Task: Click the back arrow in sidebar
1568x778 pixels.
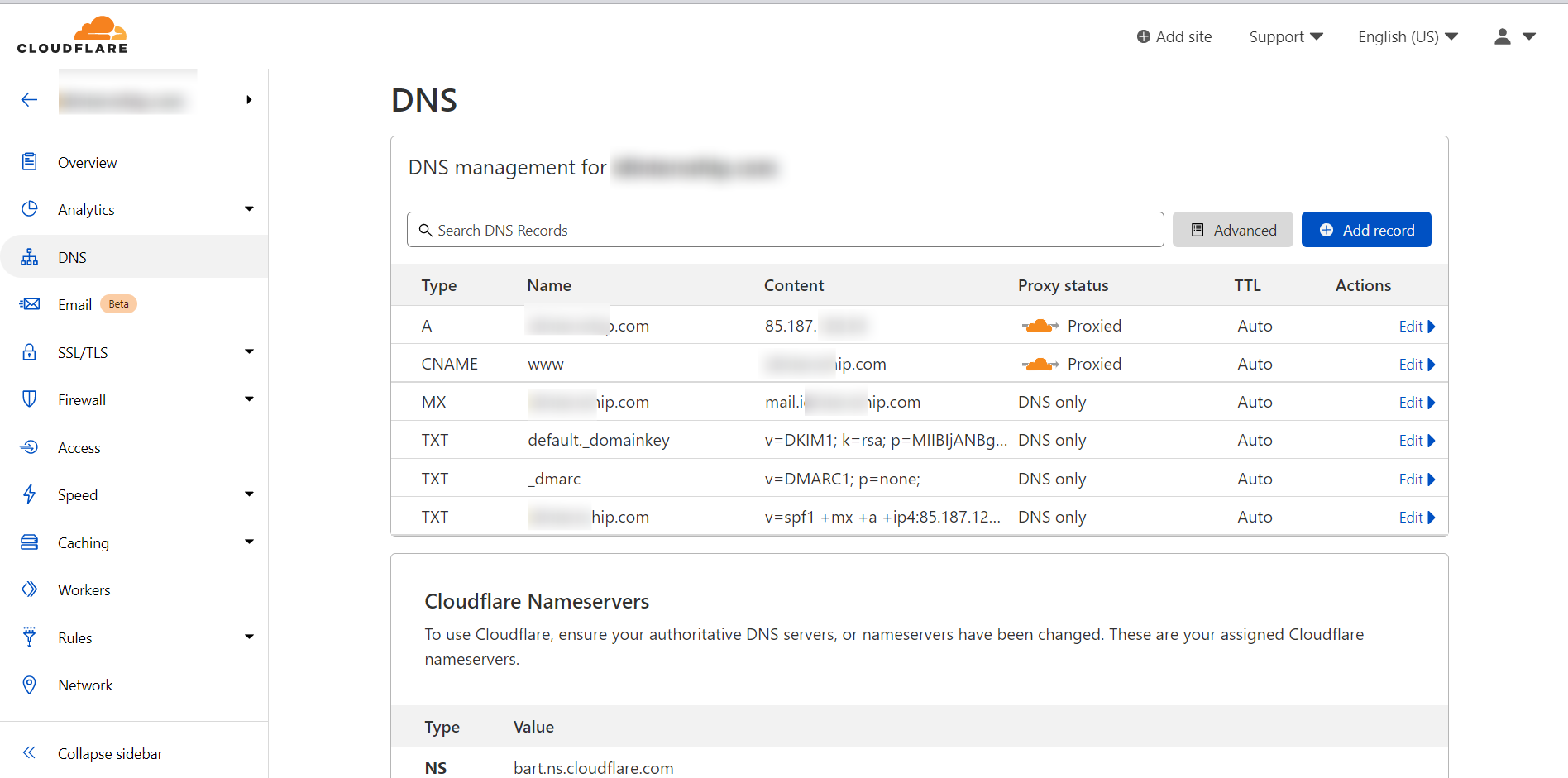Action: pyautogui.click(x=29, y=100)
